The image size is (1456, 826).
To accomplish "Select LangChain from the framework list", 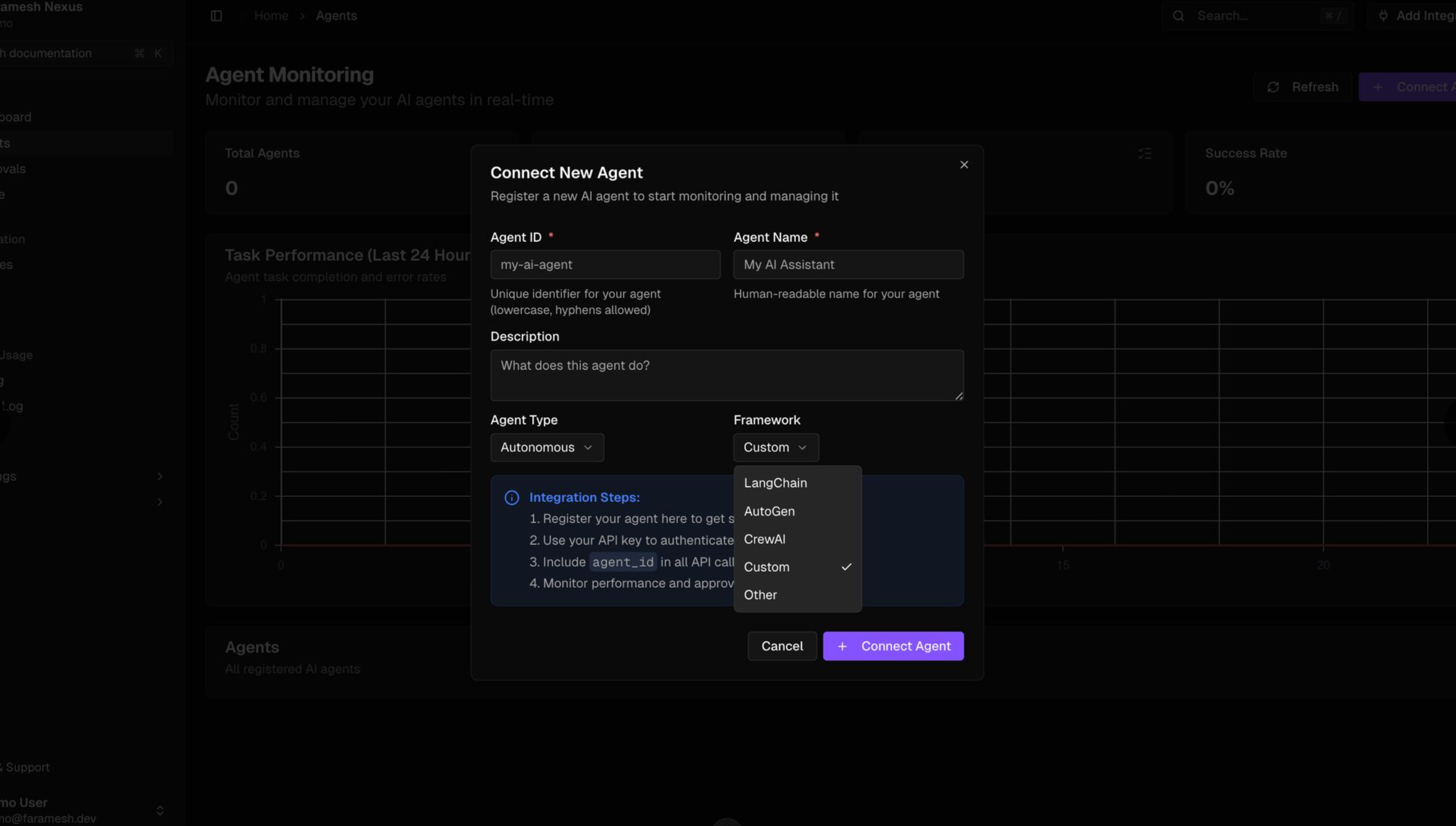I will (775, 483).
